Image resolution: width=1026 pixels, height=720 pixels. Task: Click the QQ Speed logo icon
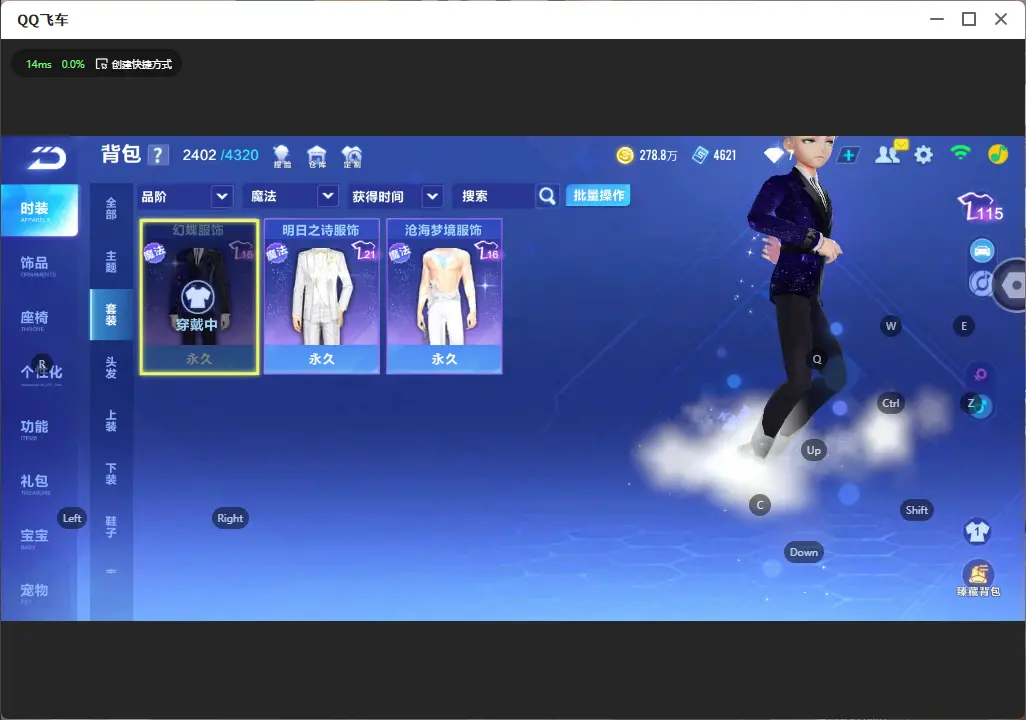[46, 157]
